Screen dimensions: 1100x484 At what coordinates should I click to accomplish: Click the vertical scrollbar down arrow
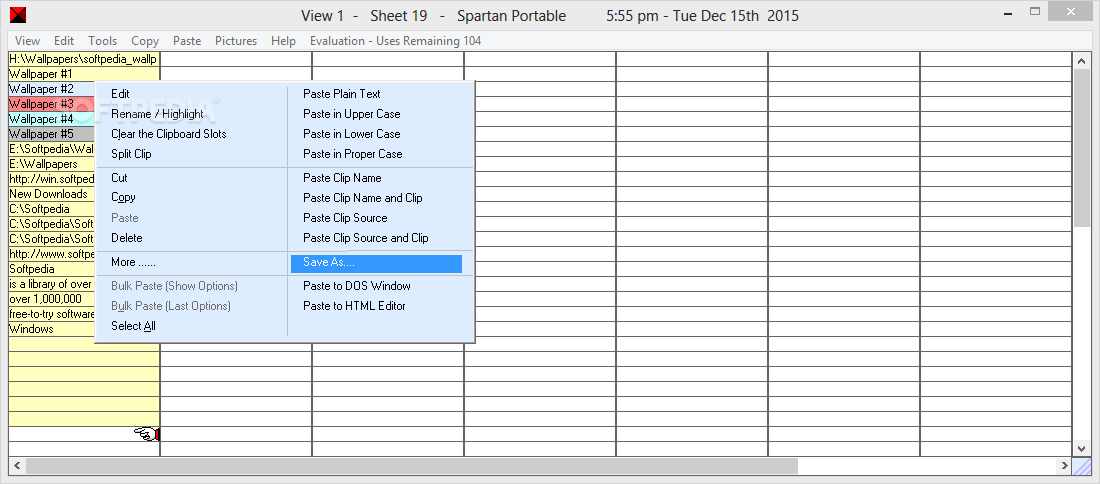[1081, 448]
